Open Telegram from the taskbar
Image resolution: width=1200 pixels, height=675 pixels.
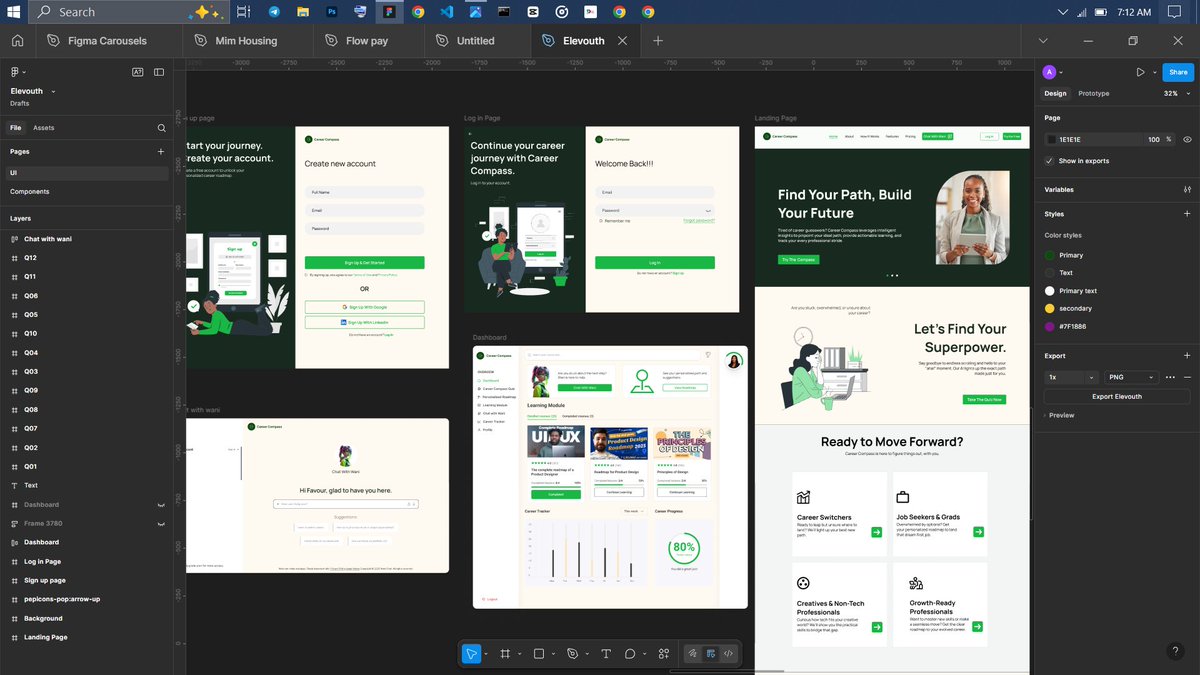coord(274,12)
